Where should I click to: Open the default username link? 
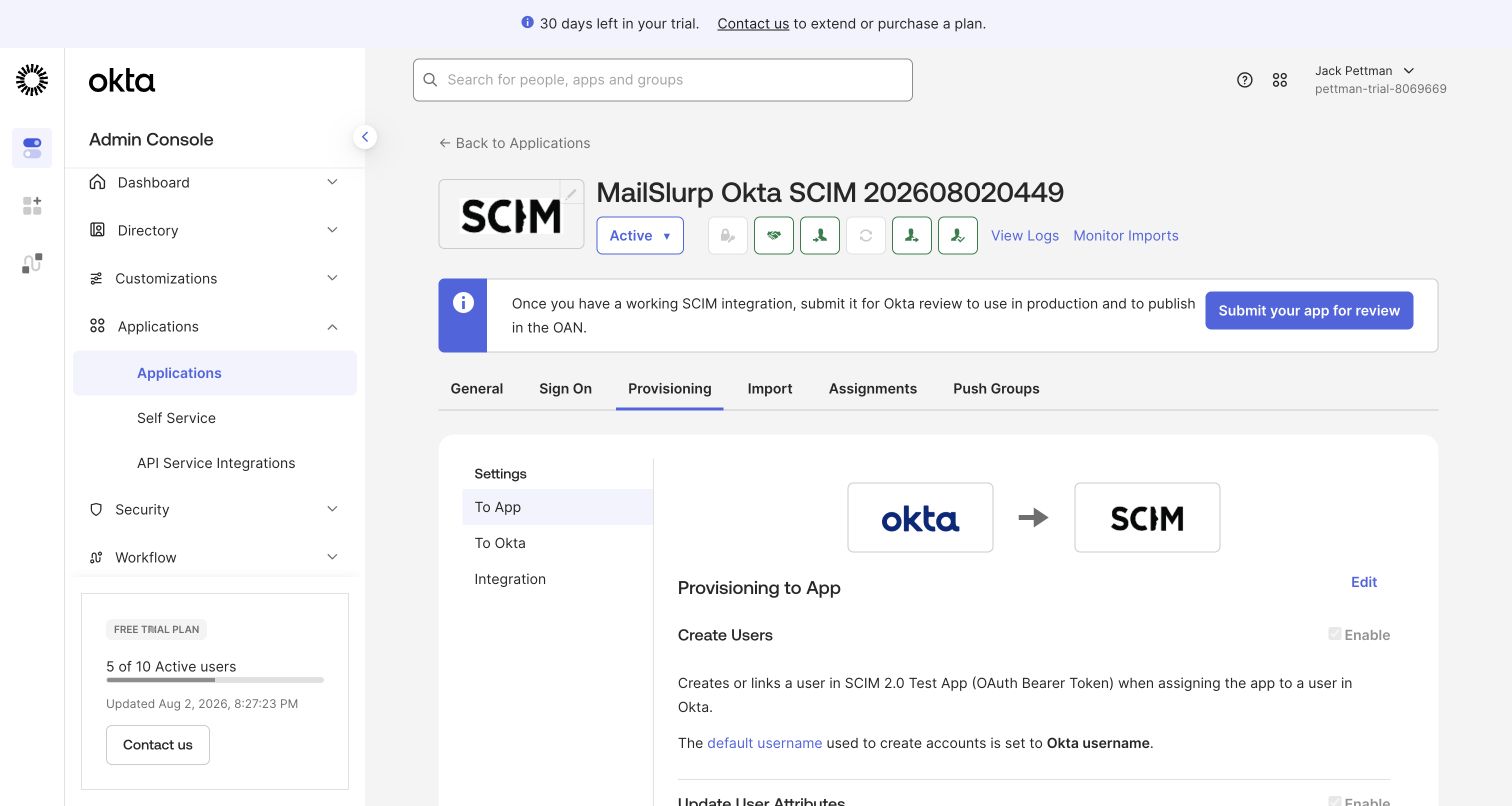(765, 743)
